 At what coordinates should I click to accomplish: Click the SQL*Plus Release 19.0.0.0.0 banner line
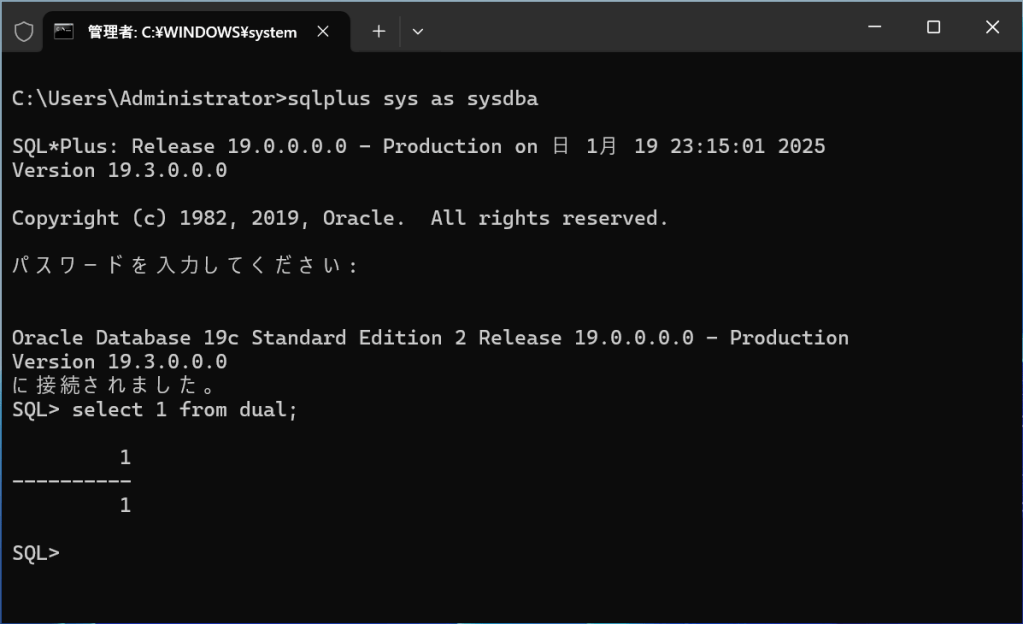(x=418, y=147)
